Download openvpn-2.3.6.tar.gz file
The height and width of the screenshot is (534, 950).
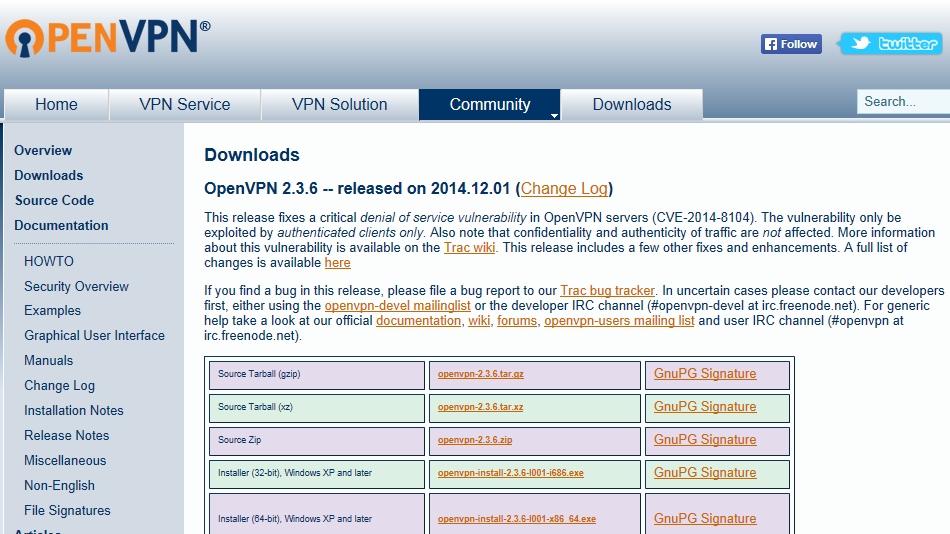480,375
